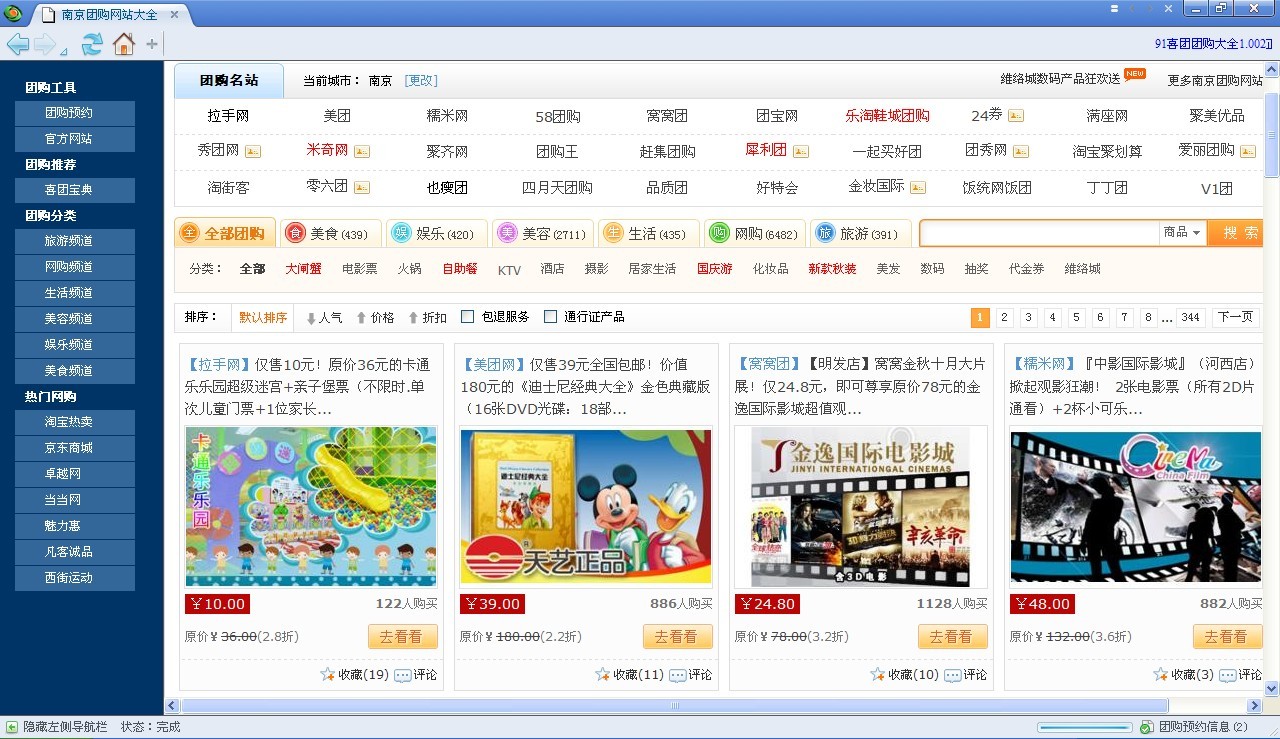This screenshot has height=739, width=1280.
Task: Toggle 隐藏左侧导航栏 in the status bar
Action: [12, 727]
